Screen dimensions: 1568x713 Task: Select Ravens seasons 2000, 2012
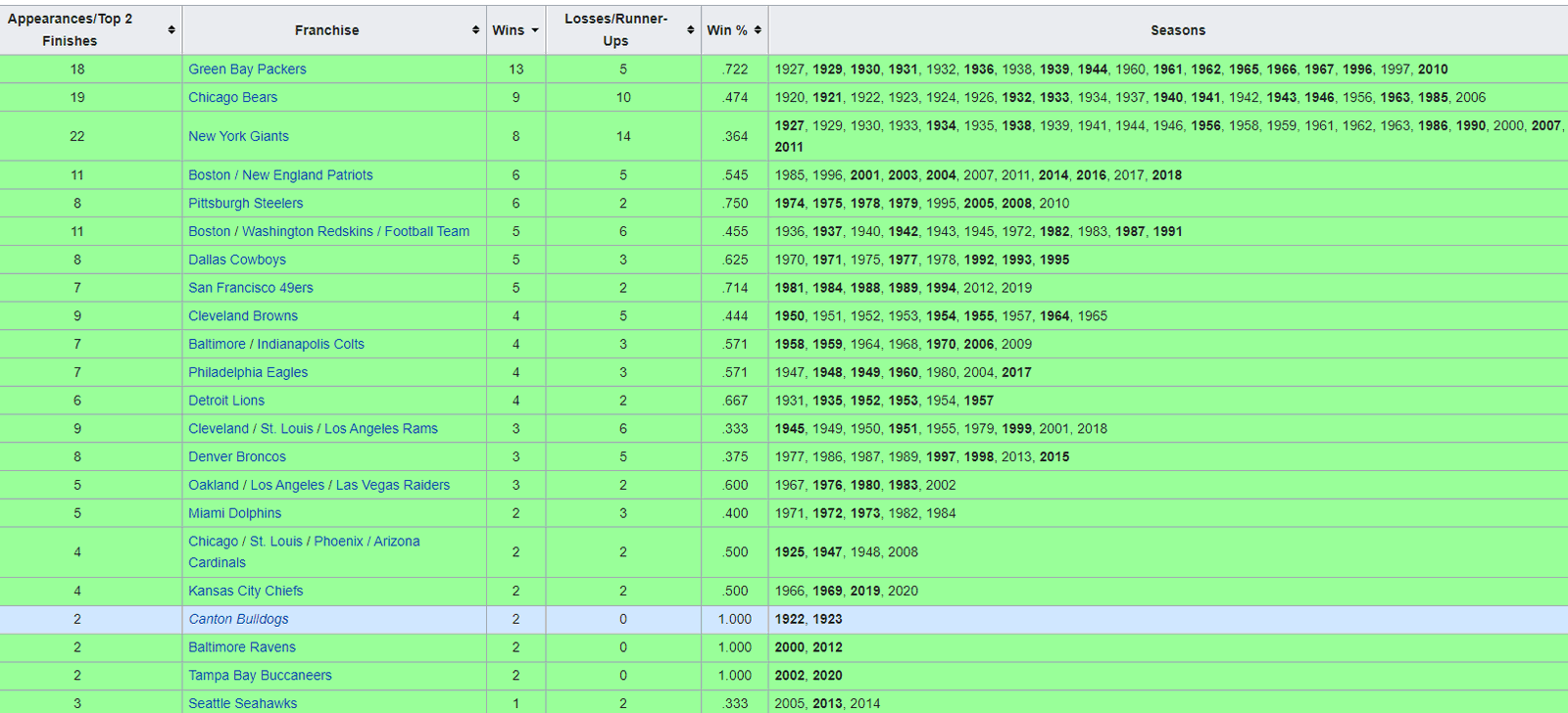tap(808, 648)
